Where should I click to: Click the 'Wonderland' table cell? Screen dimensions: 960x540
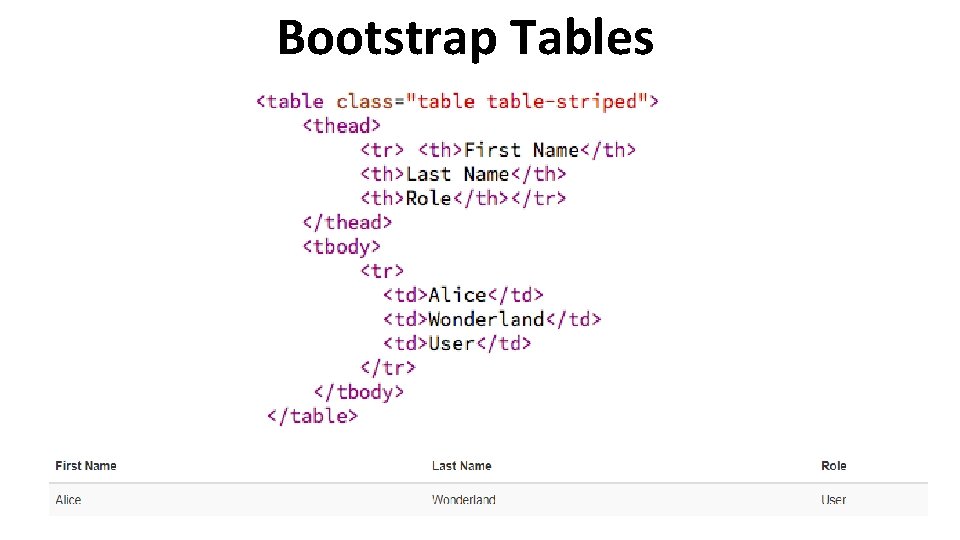pos(463,500)
